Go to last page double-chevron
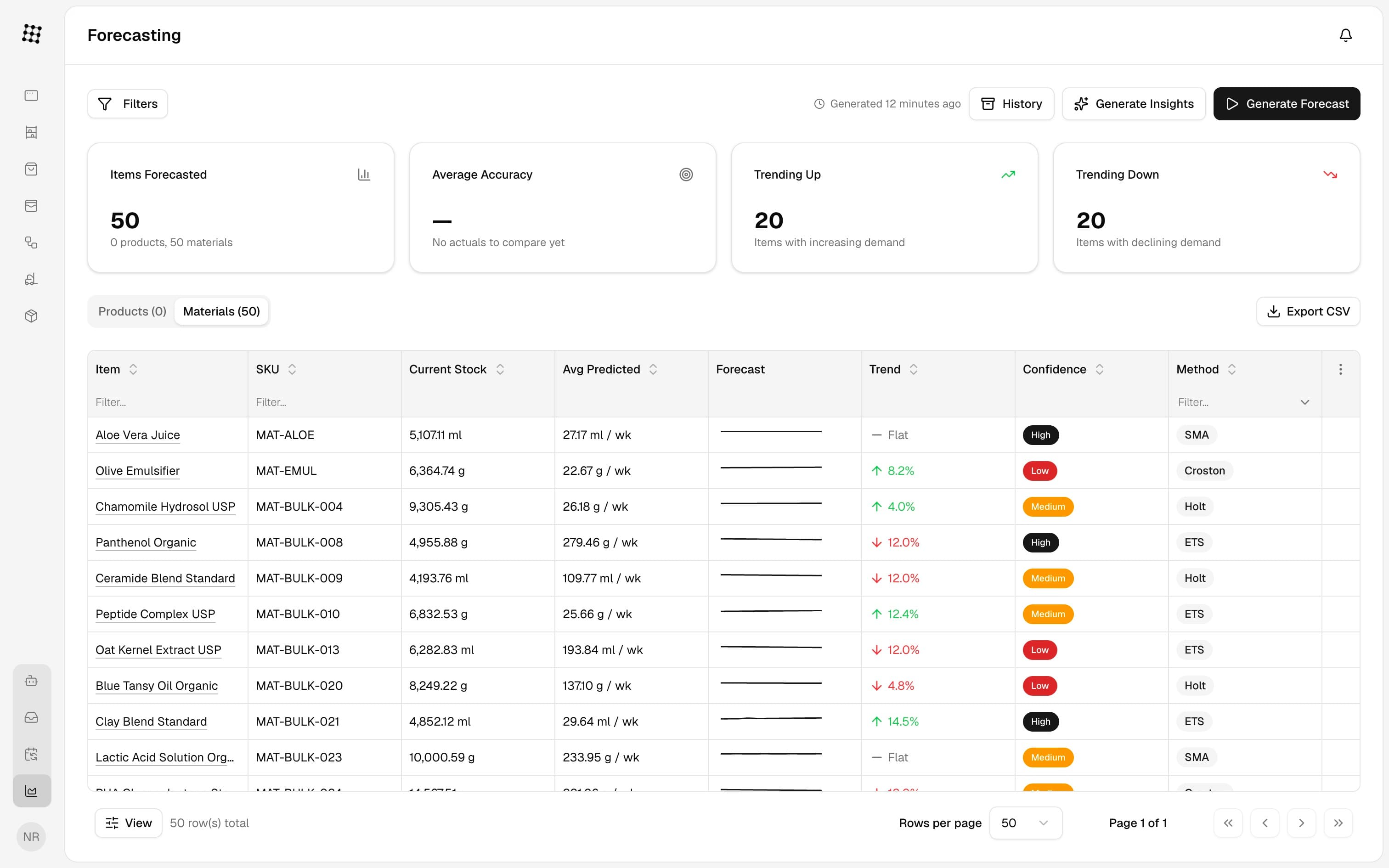The height and width of the screenshot is (868, 1389). (1338, 823)
